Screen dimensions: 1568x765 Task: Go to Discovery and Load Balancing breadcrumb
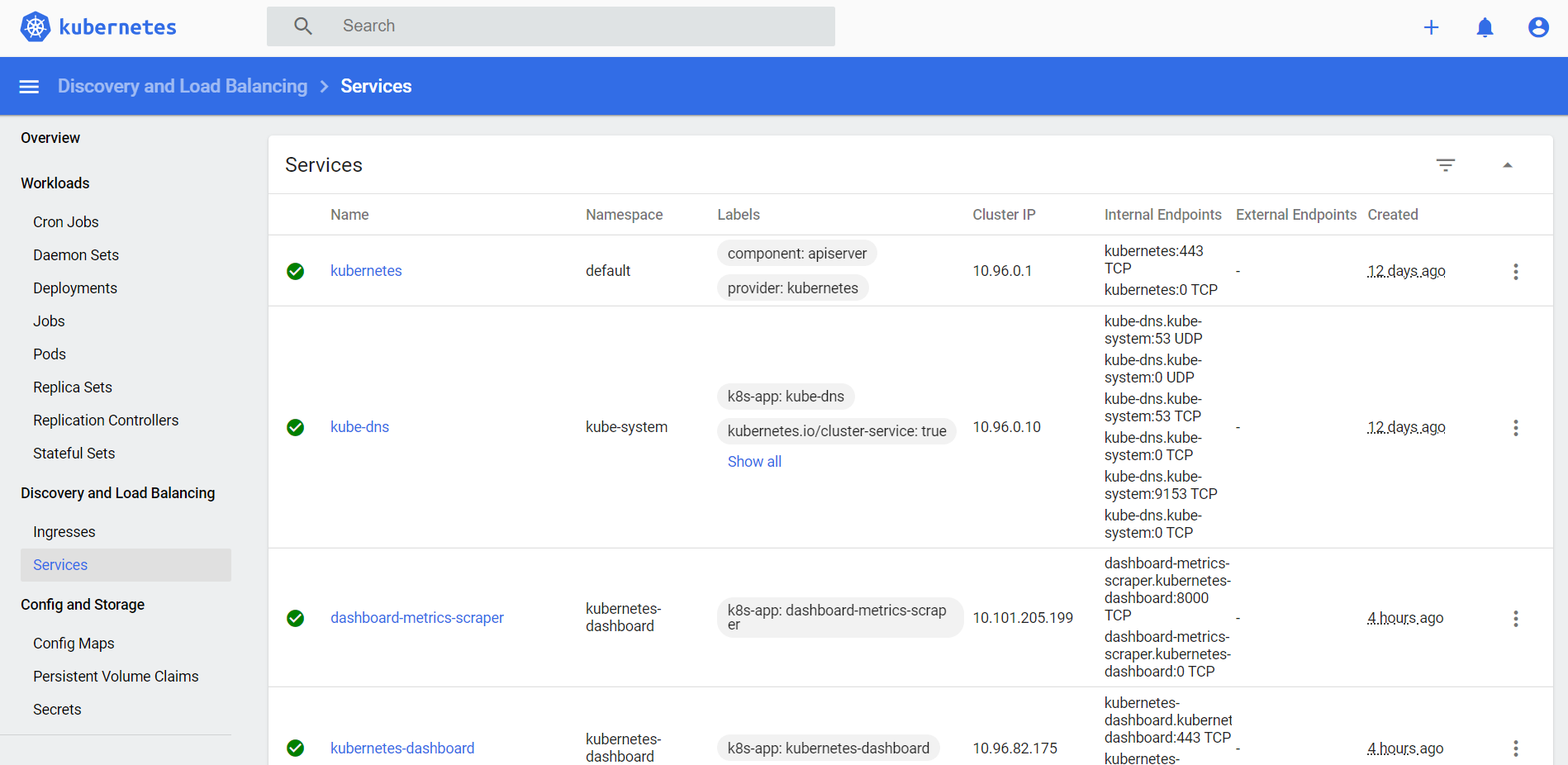click(x=183, y=86)
